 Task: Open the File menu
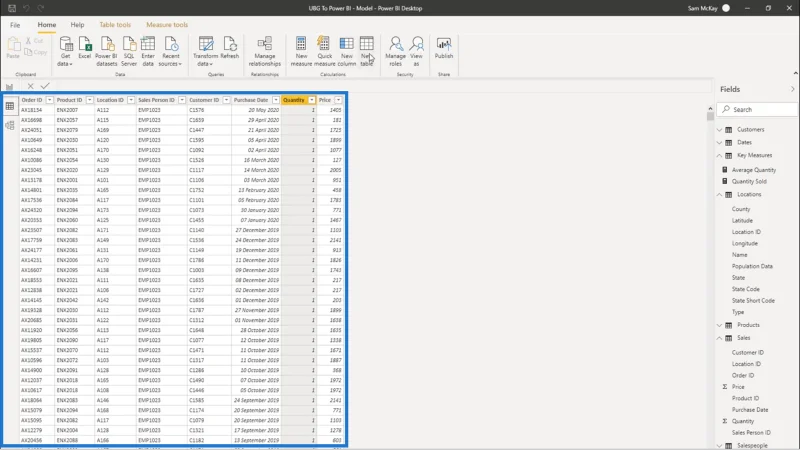[x=15, y=24]
